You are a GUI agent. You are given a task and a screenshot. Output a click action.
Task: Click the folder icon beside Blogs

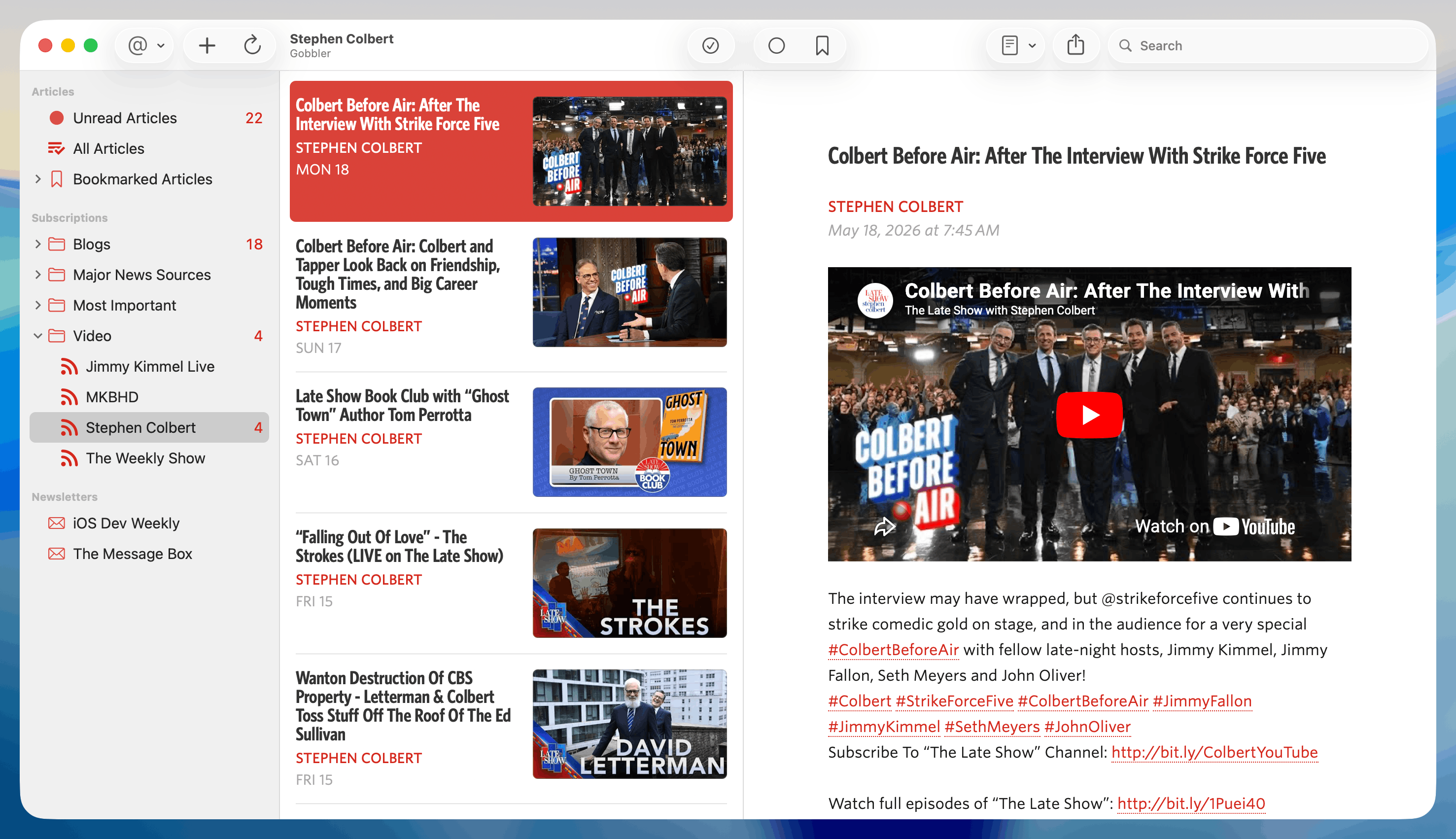coord(57,245)
